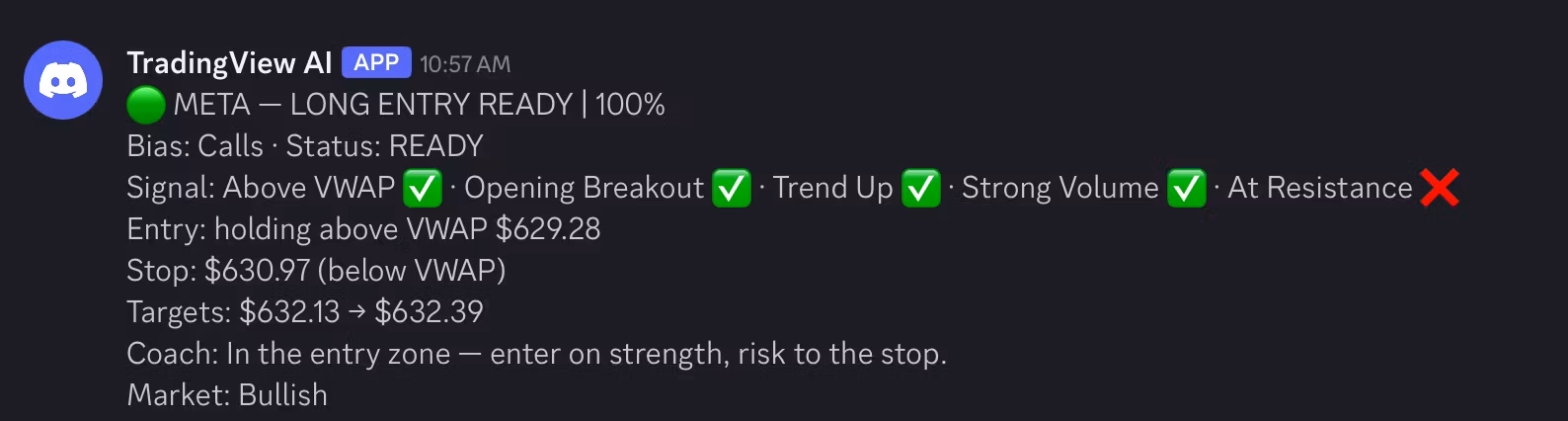
Task: Click the checkmark emoji after Above VWAP
Action: click(423, 188)
